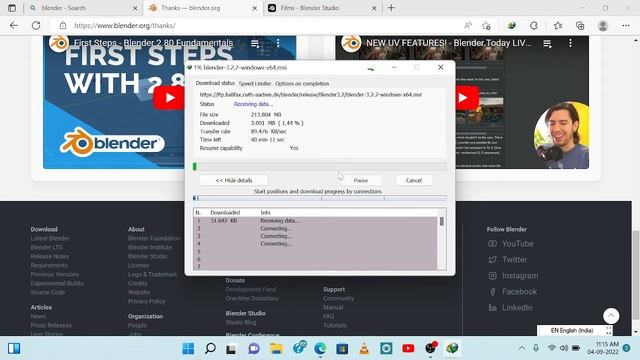Play the First Steps Blender video

[169, 98]
